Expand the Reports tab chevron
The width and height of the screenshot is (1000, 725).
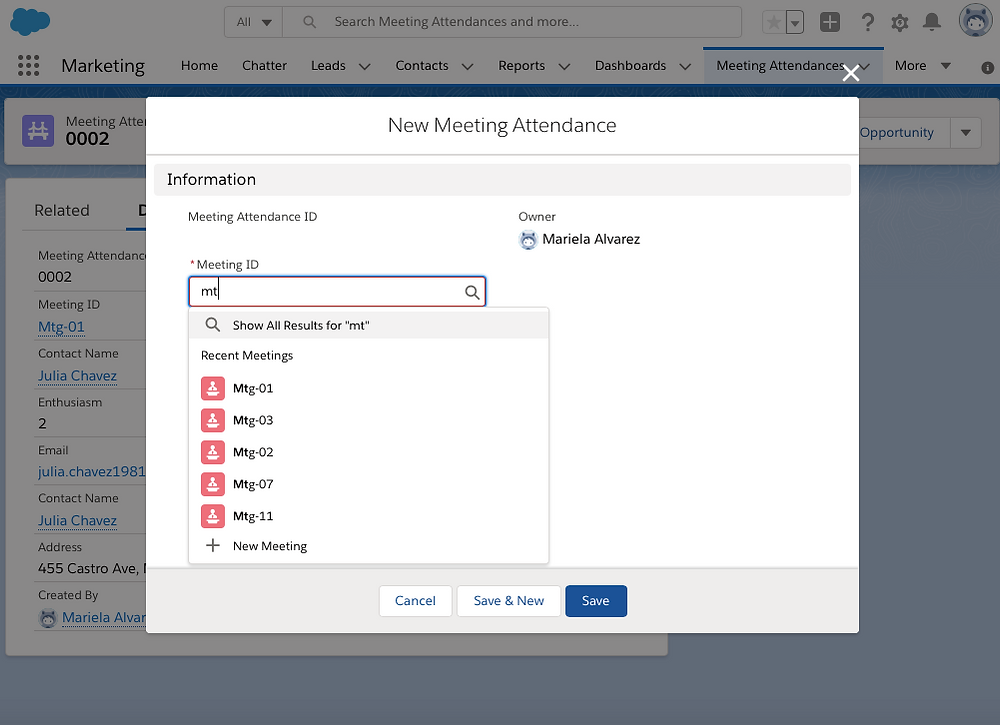pyautogui.click(x=564, y=66)
